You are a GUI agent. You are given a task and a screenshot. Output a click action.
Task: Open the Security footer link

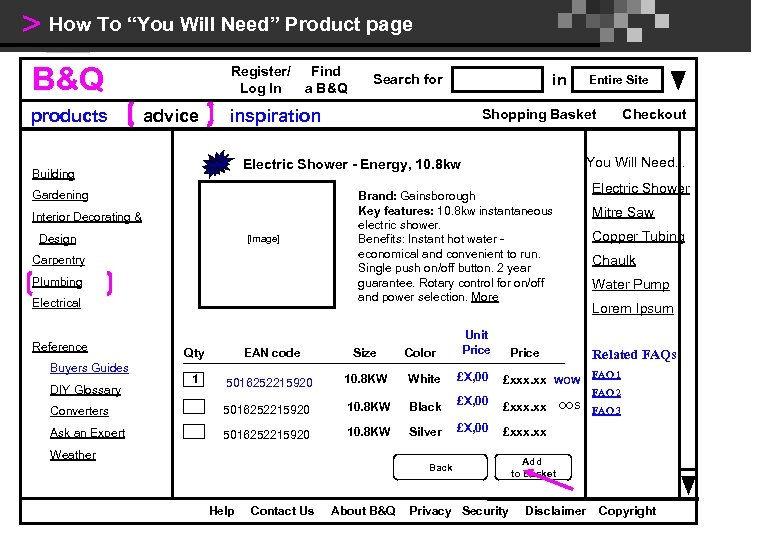tap(485, 511)
